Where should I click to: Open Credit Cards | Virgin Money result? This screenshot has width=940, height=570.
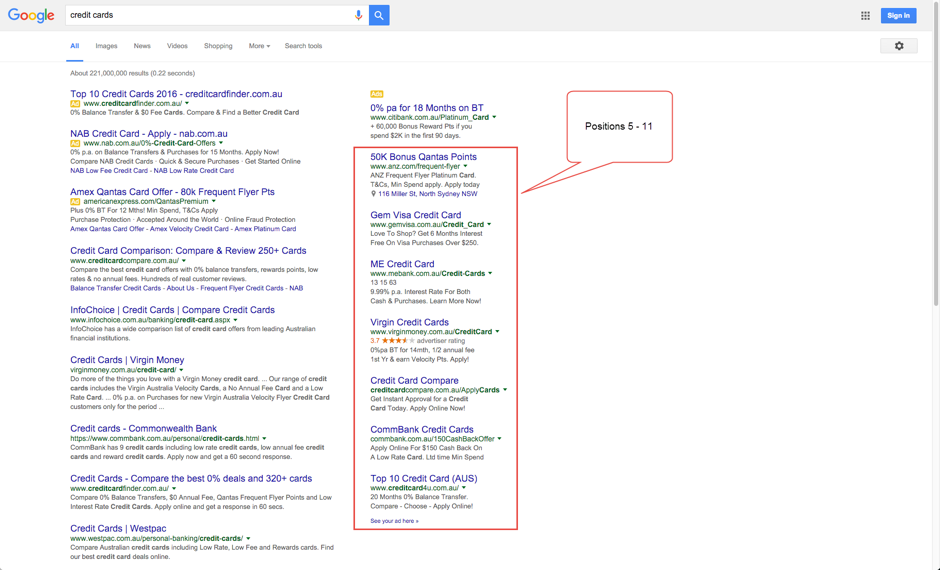point(127,360)
